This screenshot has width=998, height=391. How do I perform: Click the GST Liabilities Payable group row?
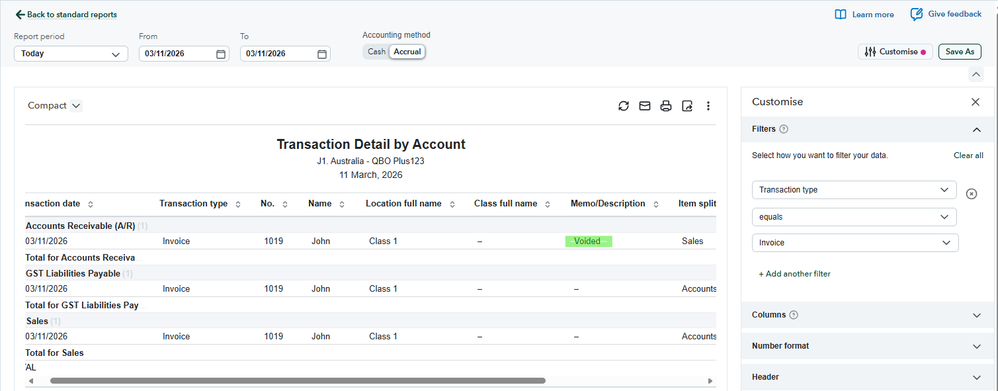tap(370, 273)
